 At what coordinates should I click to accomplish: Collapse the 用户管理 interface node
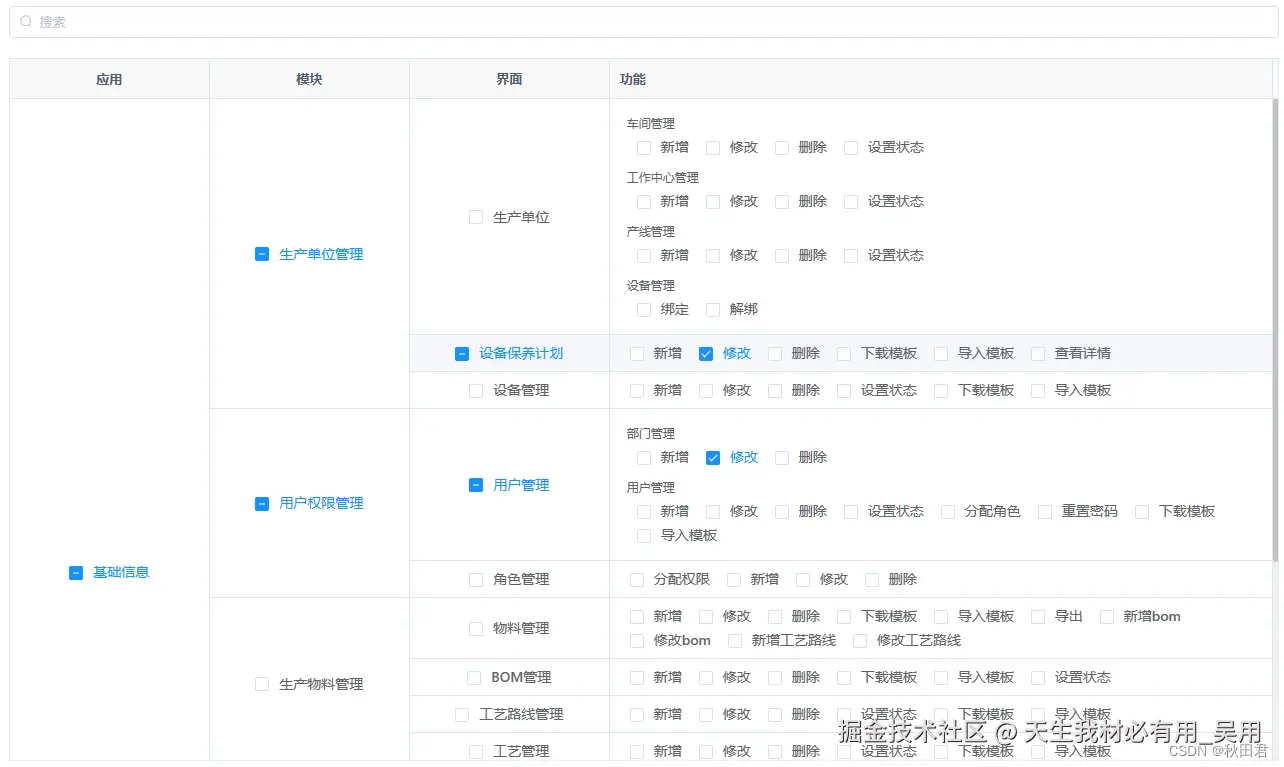(475, 484)
